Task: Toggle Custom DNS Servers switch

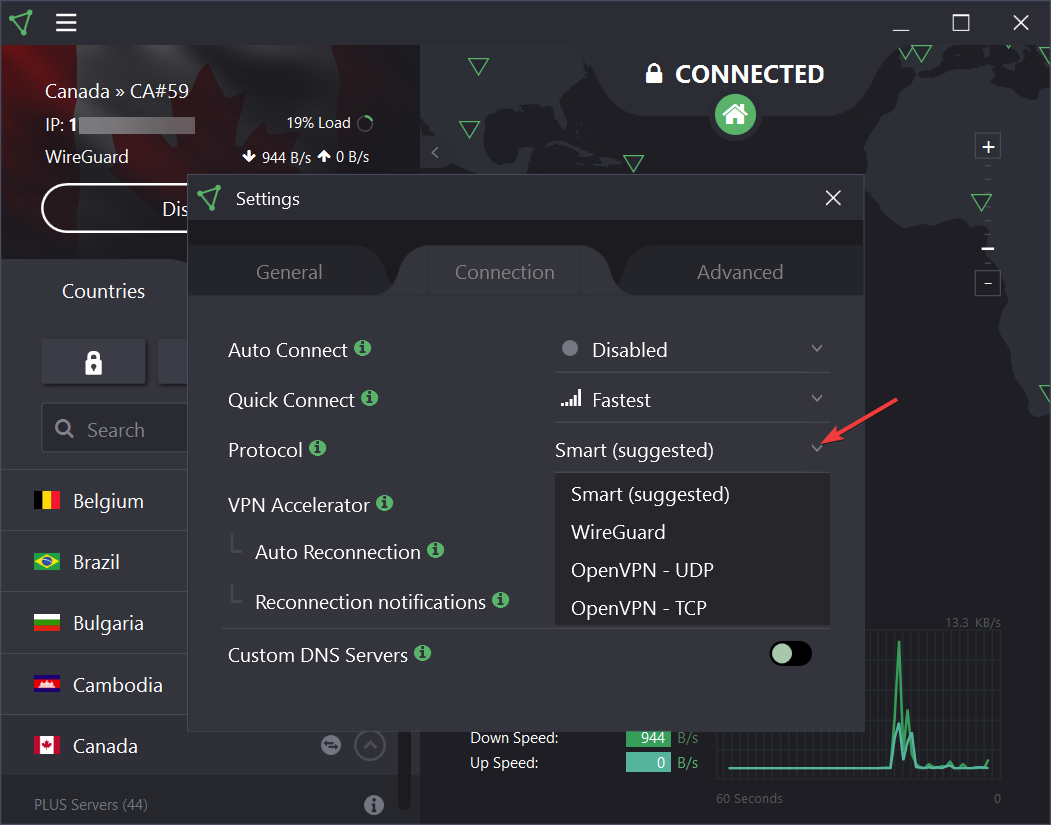Action: coord(790,654)
